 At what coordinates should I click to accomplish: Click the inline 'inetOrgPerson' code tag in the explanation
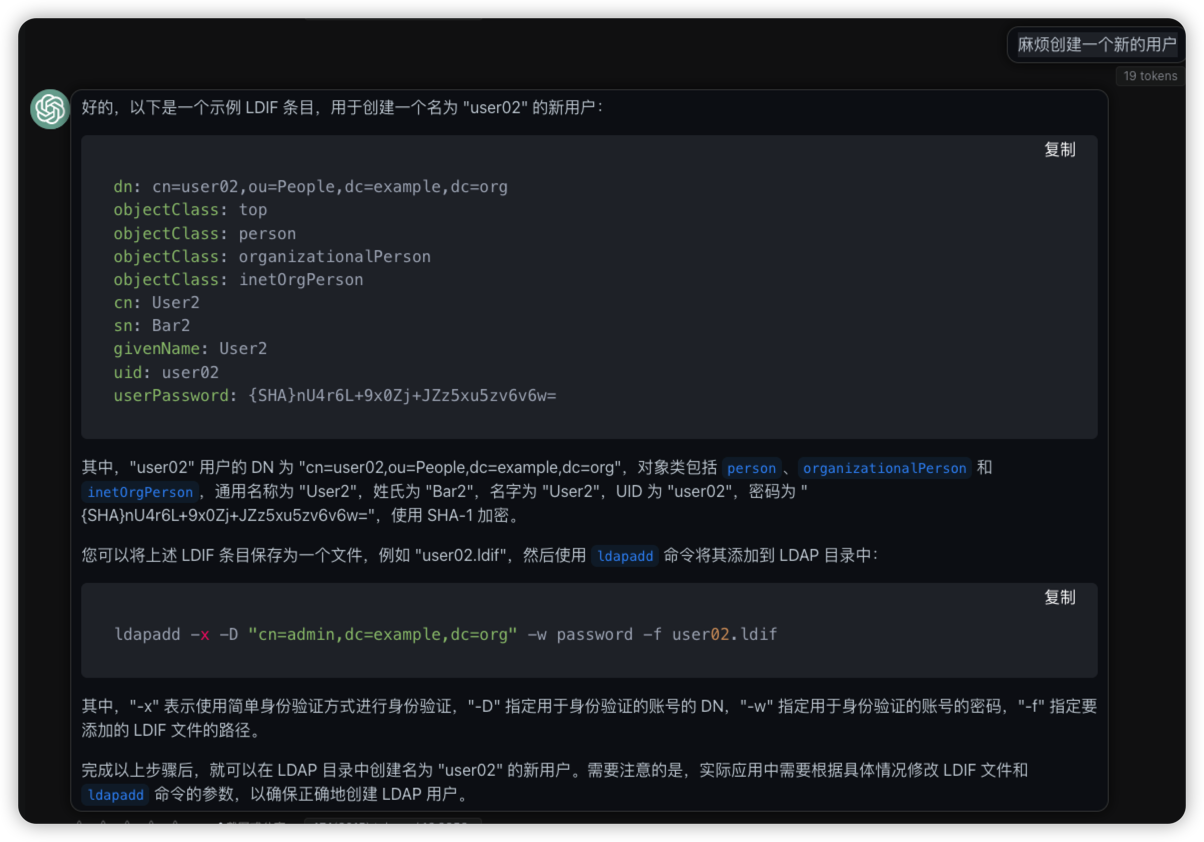(x=140, y=492)
